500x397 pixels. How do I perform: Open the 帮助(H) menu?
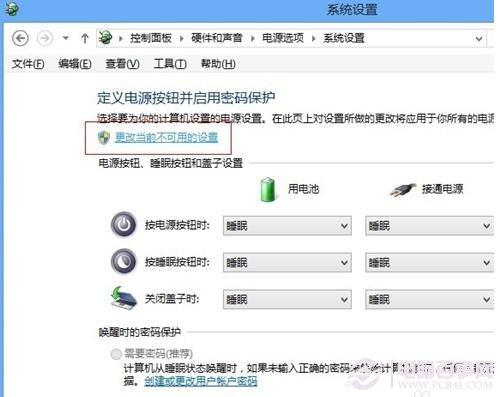(218, 63)
